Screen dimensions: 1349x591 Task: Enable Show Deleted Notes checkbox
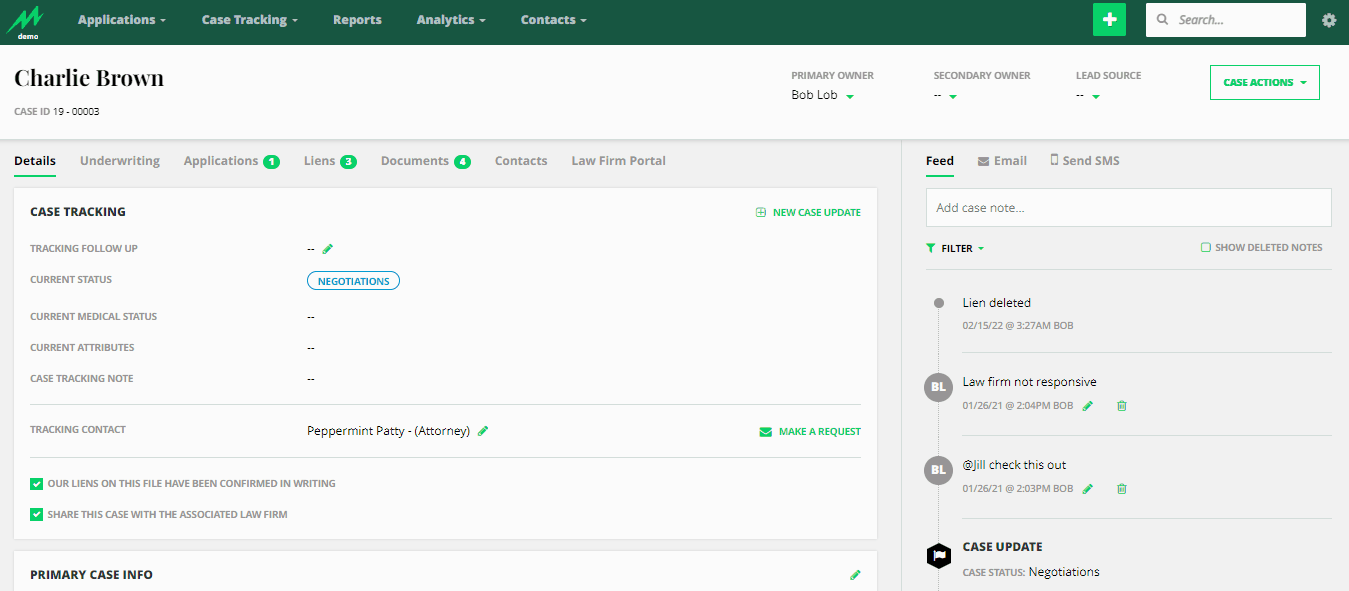(x=1206, y=248)
